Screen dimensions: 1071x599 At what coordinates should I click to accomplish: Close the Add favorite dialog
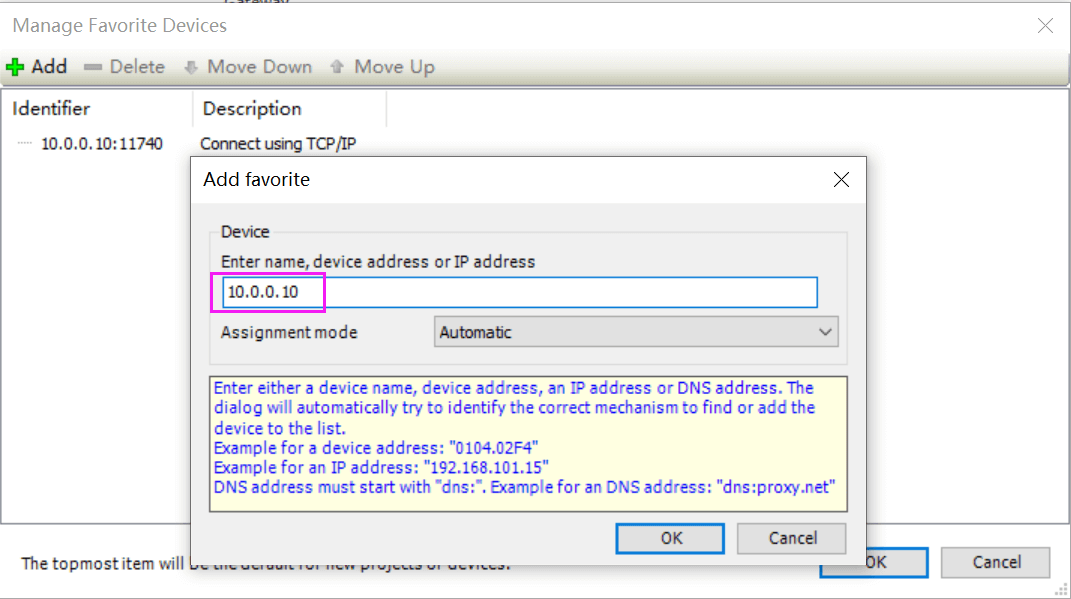(x=841, y=180)
